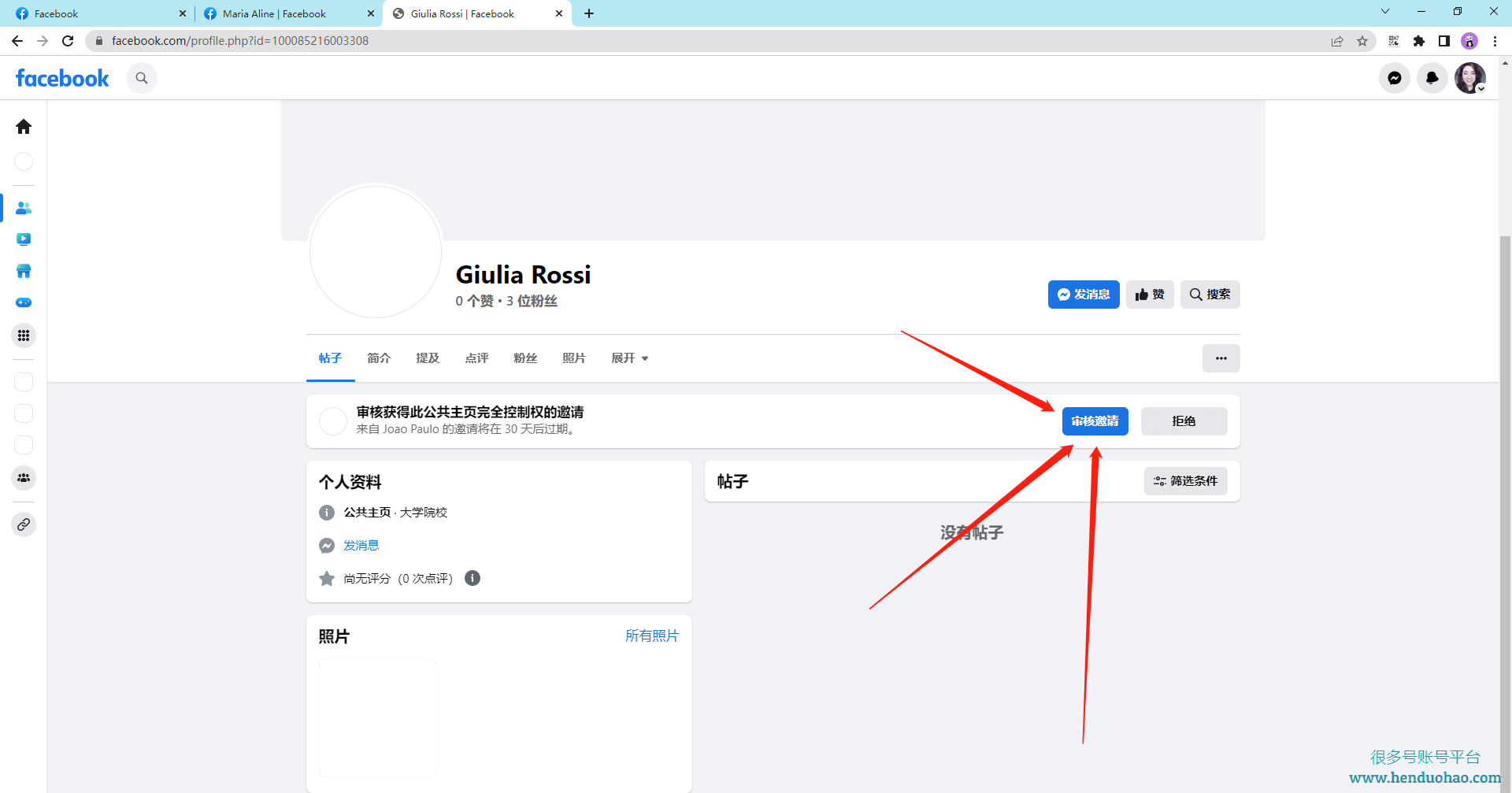Click the 审核邀请 button

(x=1095, y=421)
